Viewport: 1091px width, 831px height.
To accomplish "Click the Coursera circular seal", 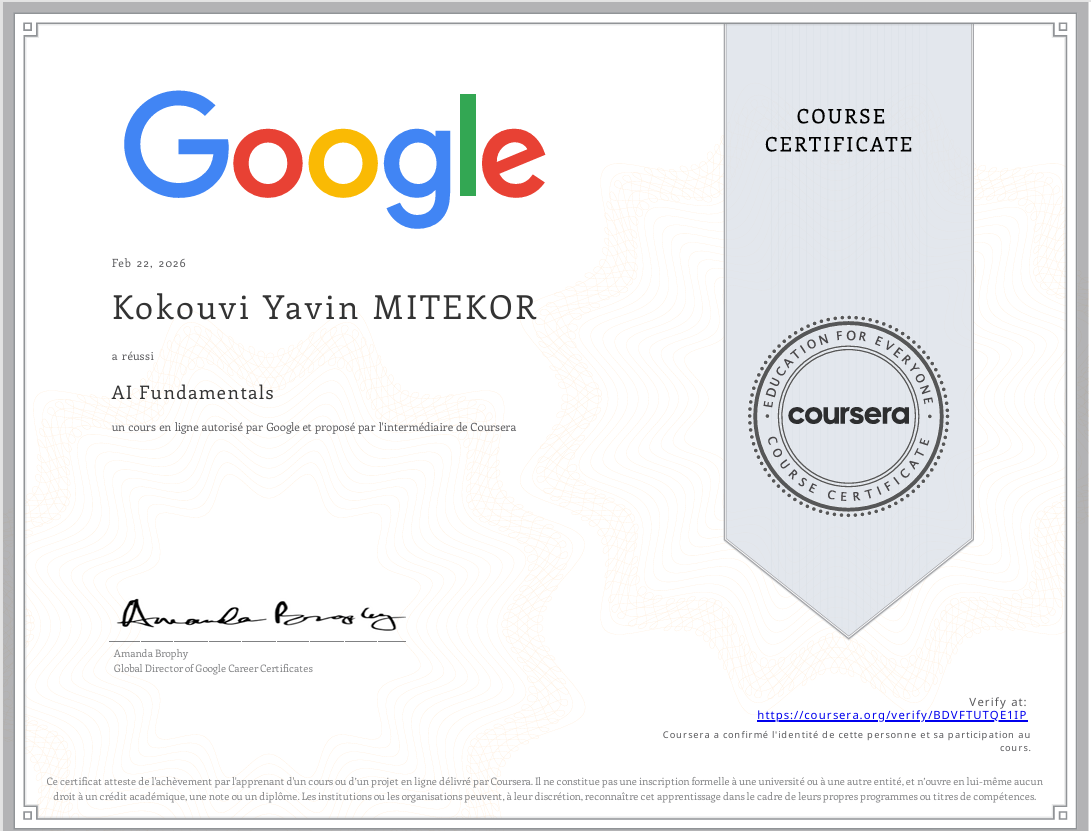I will [x=848, y=413].
